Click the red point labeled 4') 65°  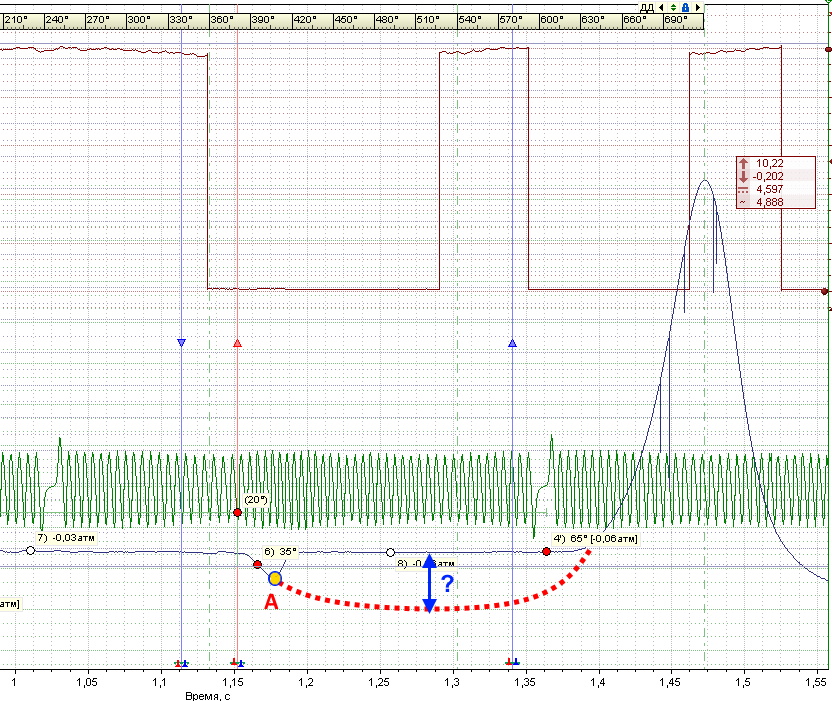(x=547, y=551)
